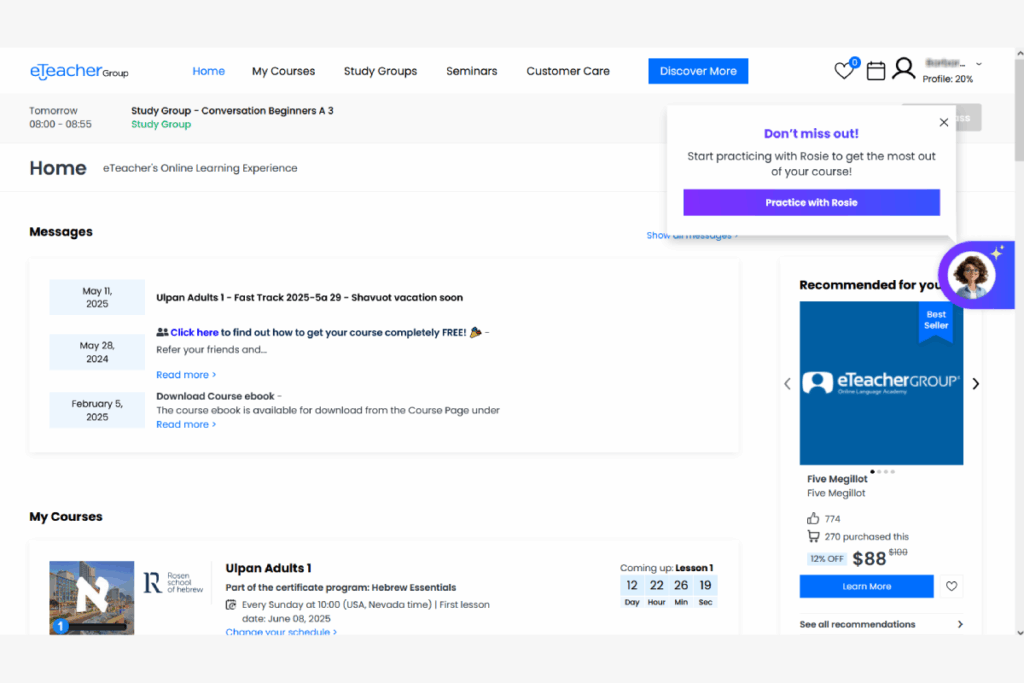
Task: Click Study Group - Conversation Beginners A 3
Action: coord(232,110)
